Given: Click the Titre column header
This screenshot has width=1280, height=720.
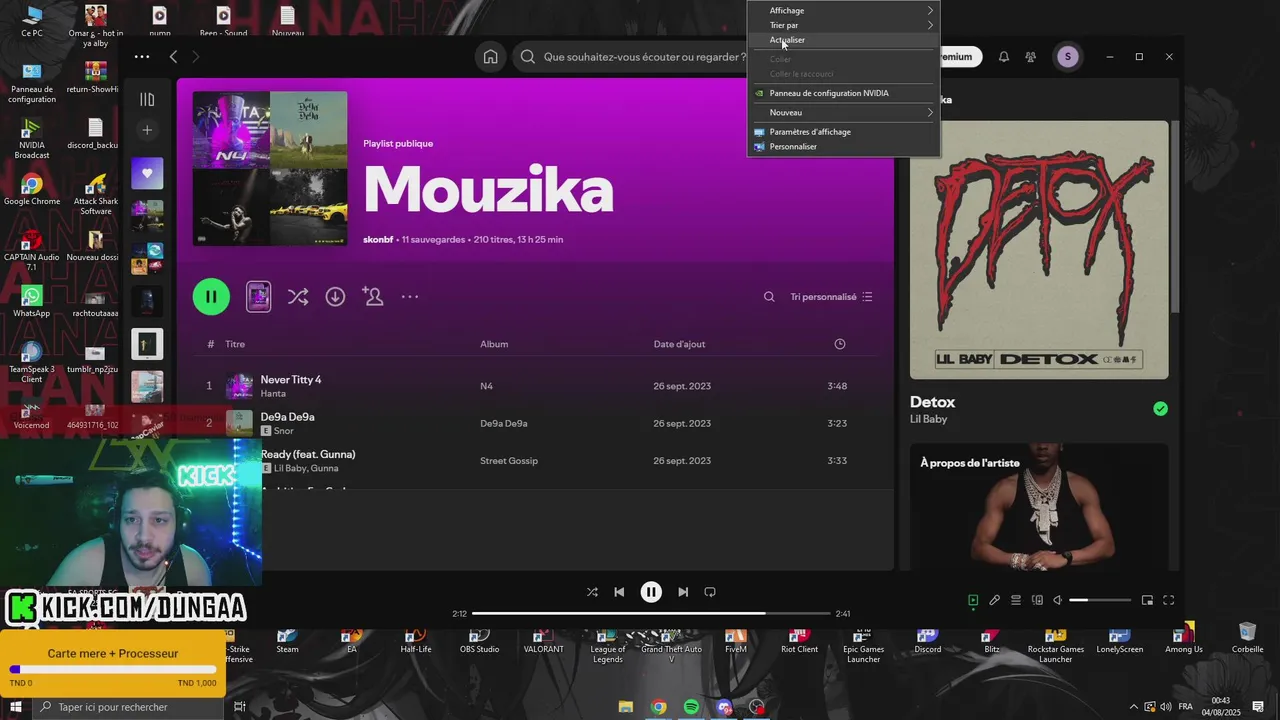Looking at the screenshot, I should pos(235,344).
